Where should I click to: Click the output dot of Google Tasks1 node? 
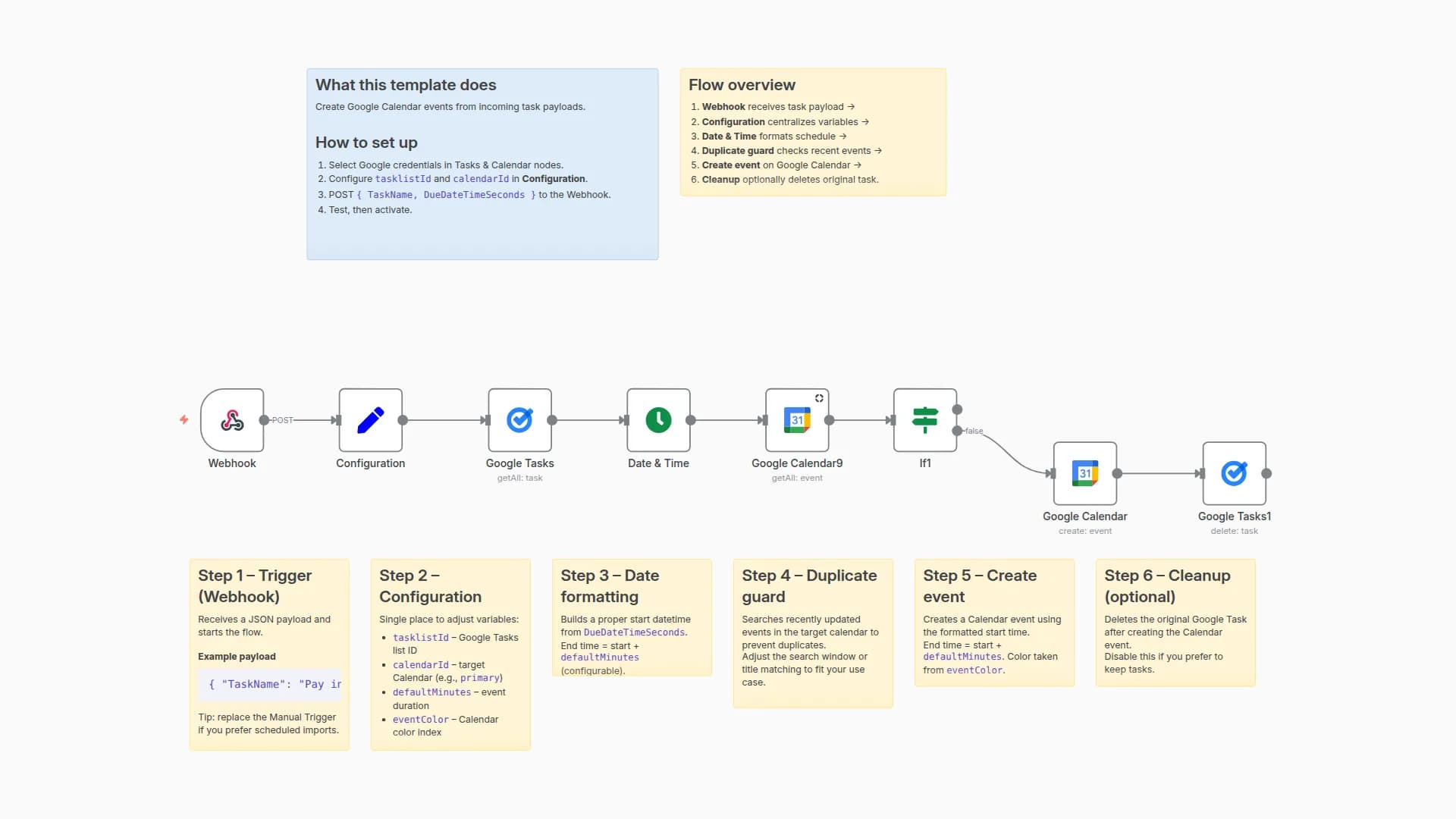(x=1265, y=474)
